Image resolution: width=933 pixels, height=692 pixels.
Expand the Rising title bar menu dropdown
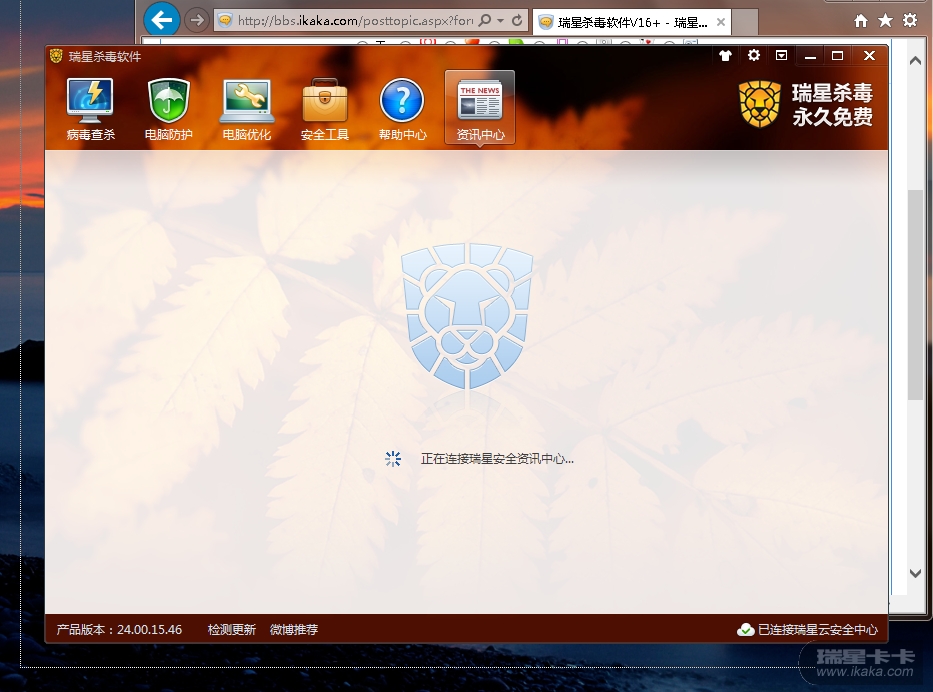(781, 55)
